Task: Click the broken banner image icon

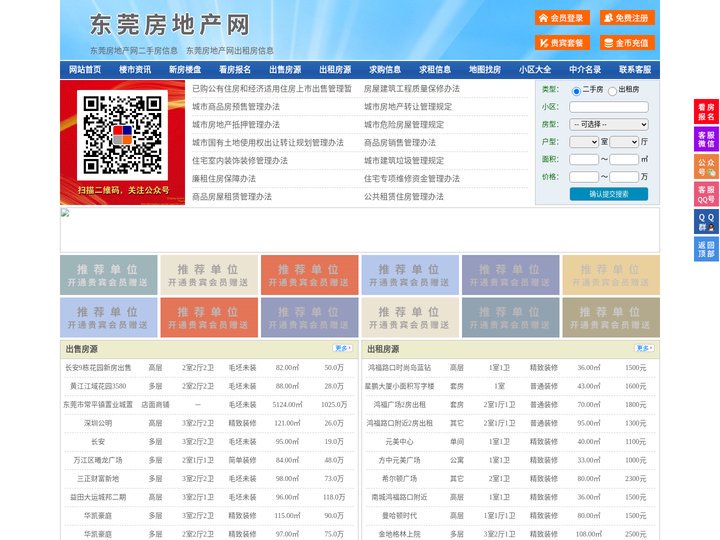Action: pyautogui.click(x=65, y=213)
